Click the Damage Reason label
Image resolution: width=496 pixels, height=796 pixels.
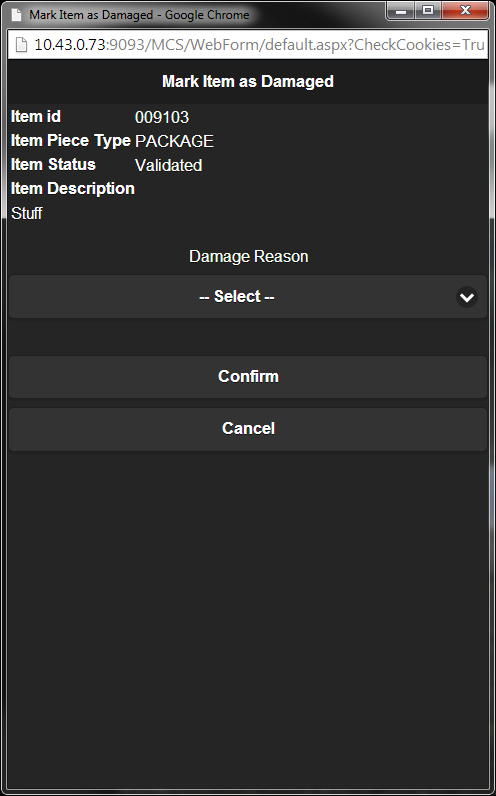click(x=248, y=256)
